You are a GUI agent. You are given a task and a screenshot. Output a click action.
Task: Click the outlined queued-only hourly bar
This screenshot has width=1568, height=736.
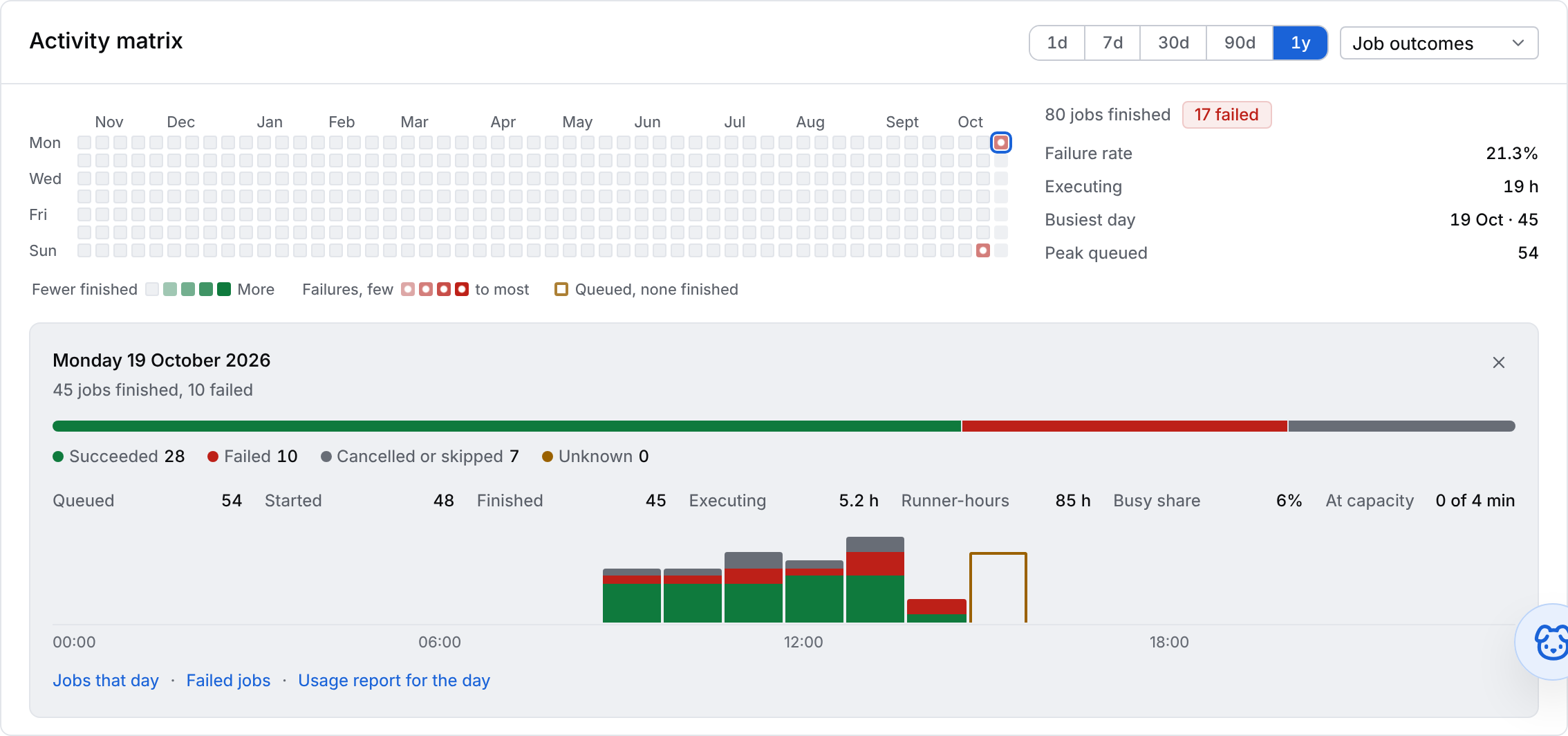pyautogui.click(x=998, y=587)
